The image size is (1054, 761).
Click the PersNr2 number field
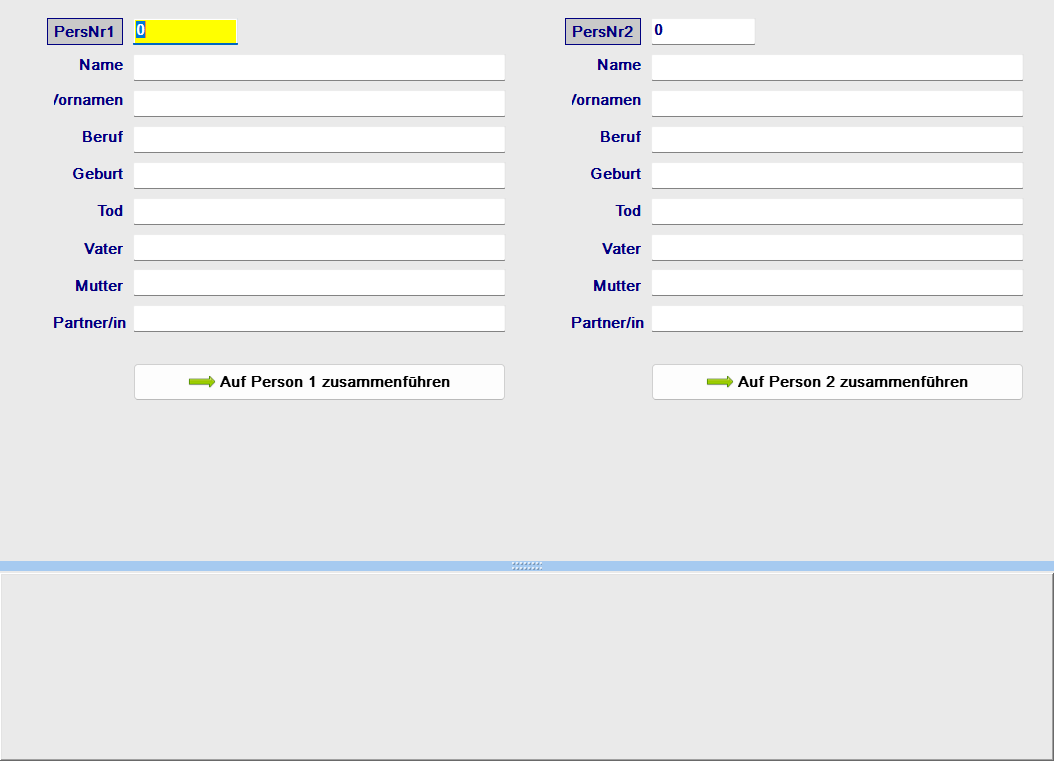pos(703,31)
